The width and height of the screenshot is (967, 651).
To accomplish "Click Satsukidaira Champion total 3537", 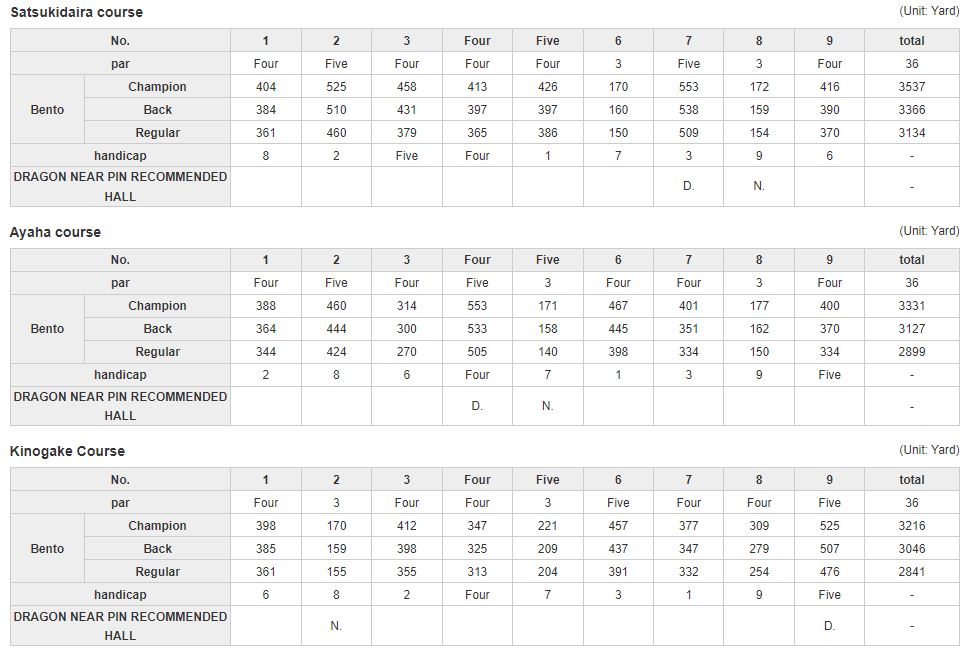I will pos(911,87).
